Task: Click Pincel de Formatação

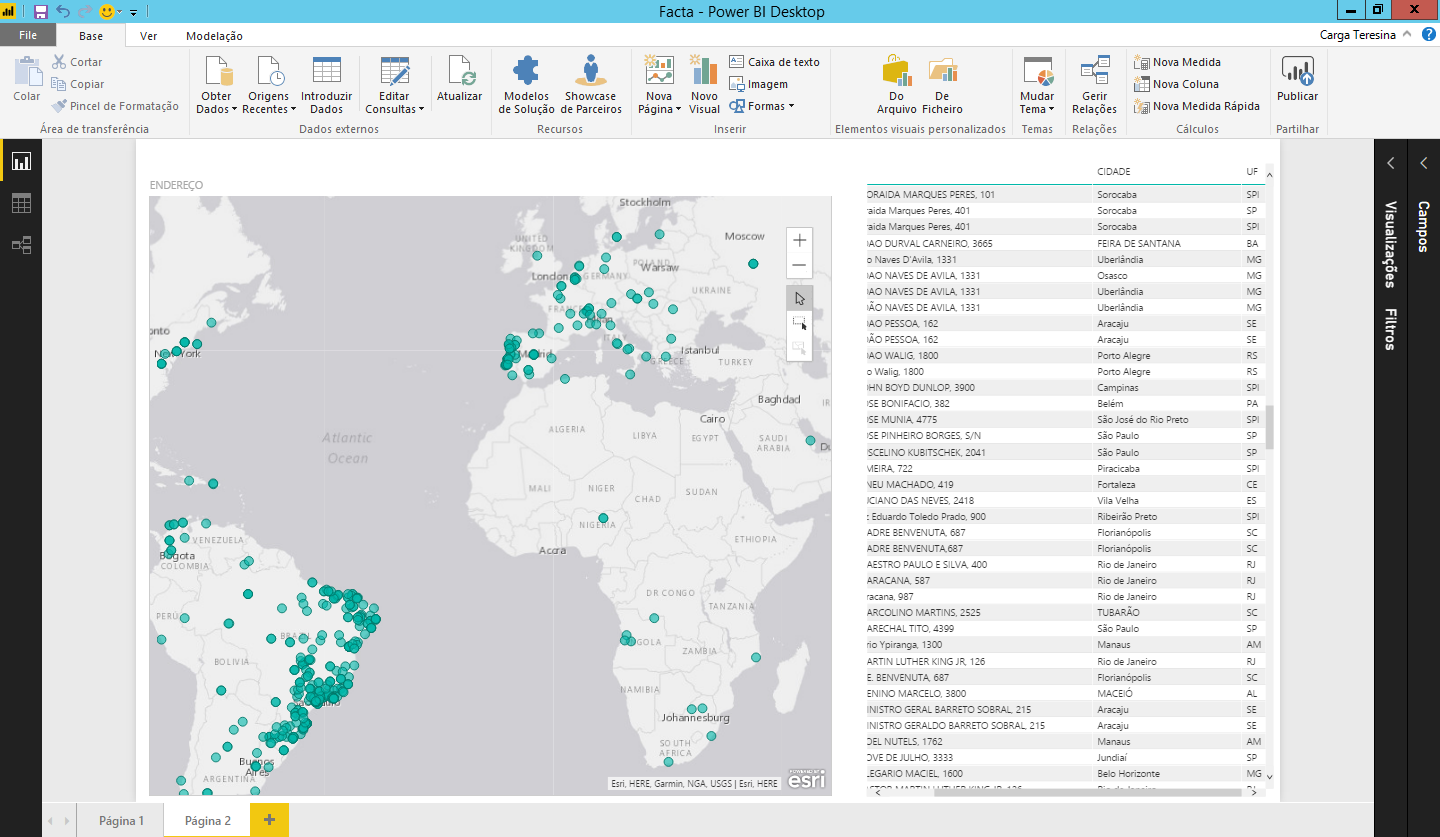Action: pyautogui.click(x=116, y=106)
